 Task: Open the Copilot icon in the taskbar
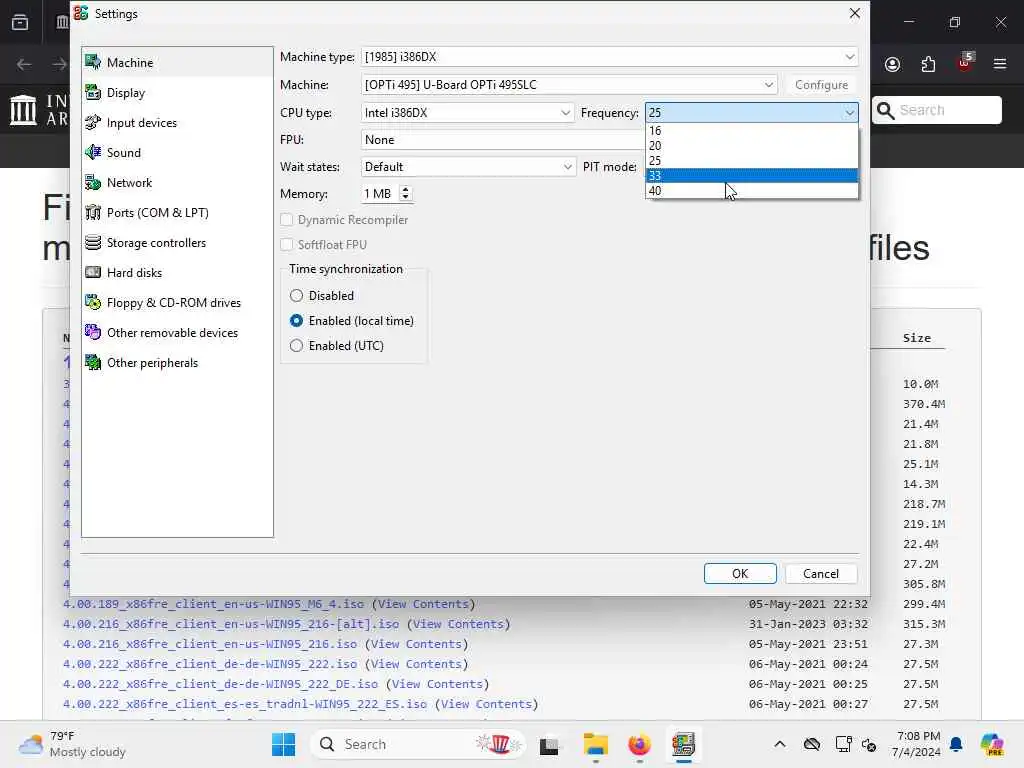point(992,744)
